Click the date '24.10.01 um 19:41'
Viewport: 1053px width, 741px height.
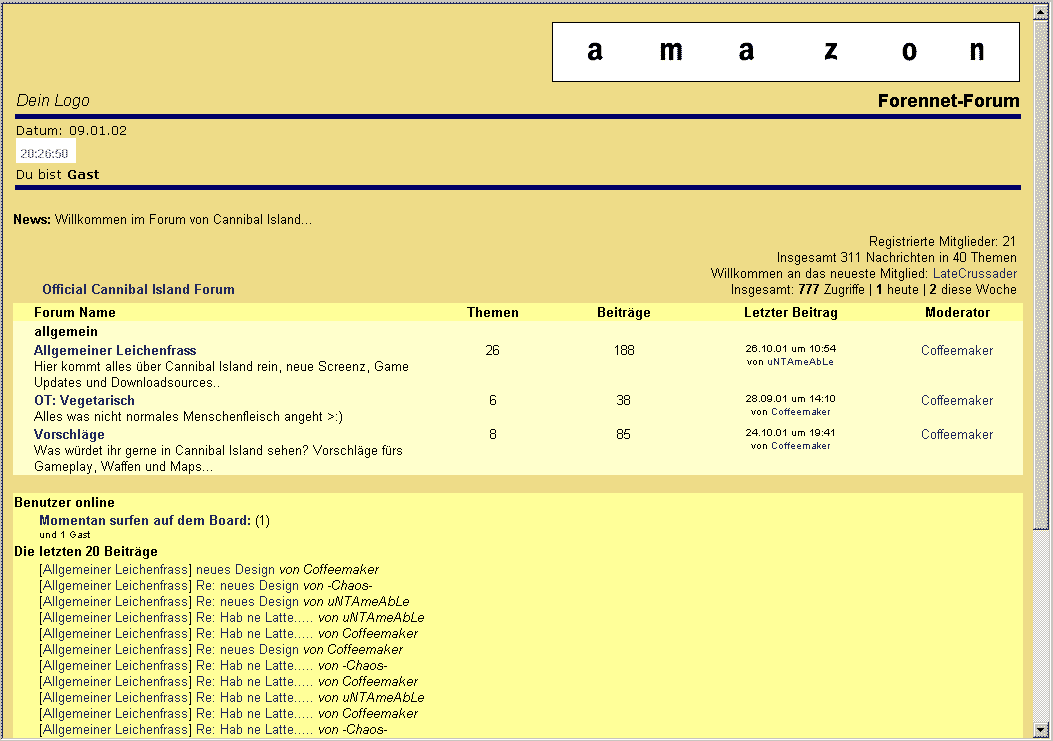pos(791,433)
